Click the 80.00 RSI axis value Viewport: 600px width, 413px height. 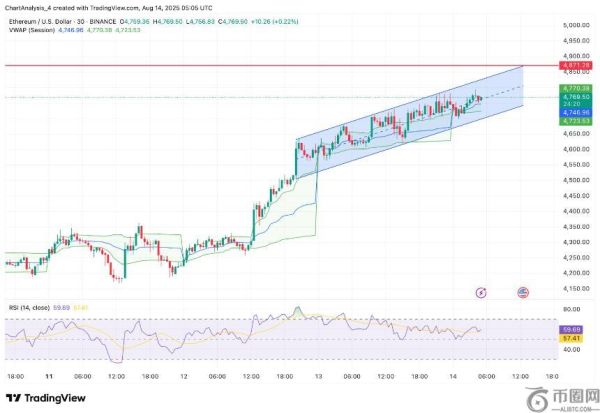coord(572,309)
